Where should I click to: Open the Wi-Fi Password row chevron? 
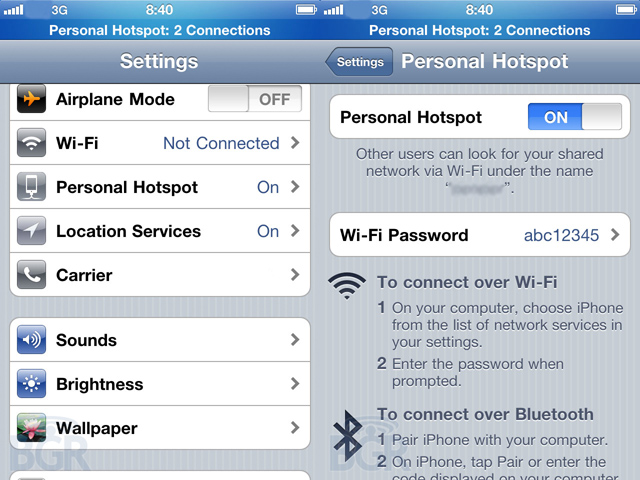click(x=615, y=235)
